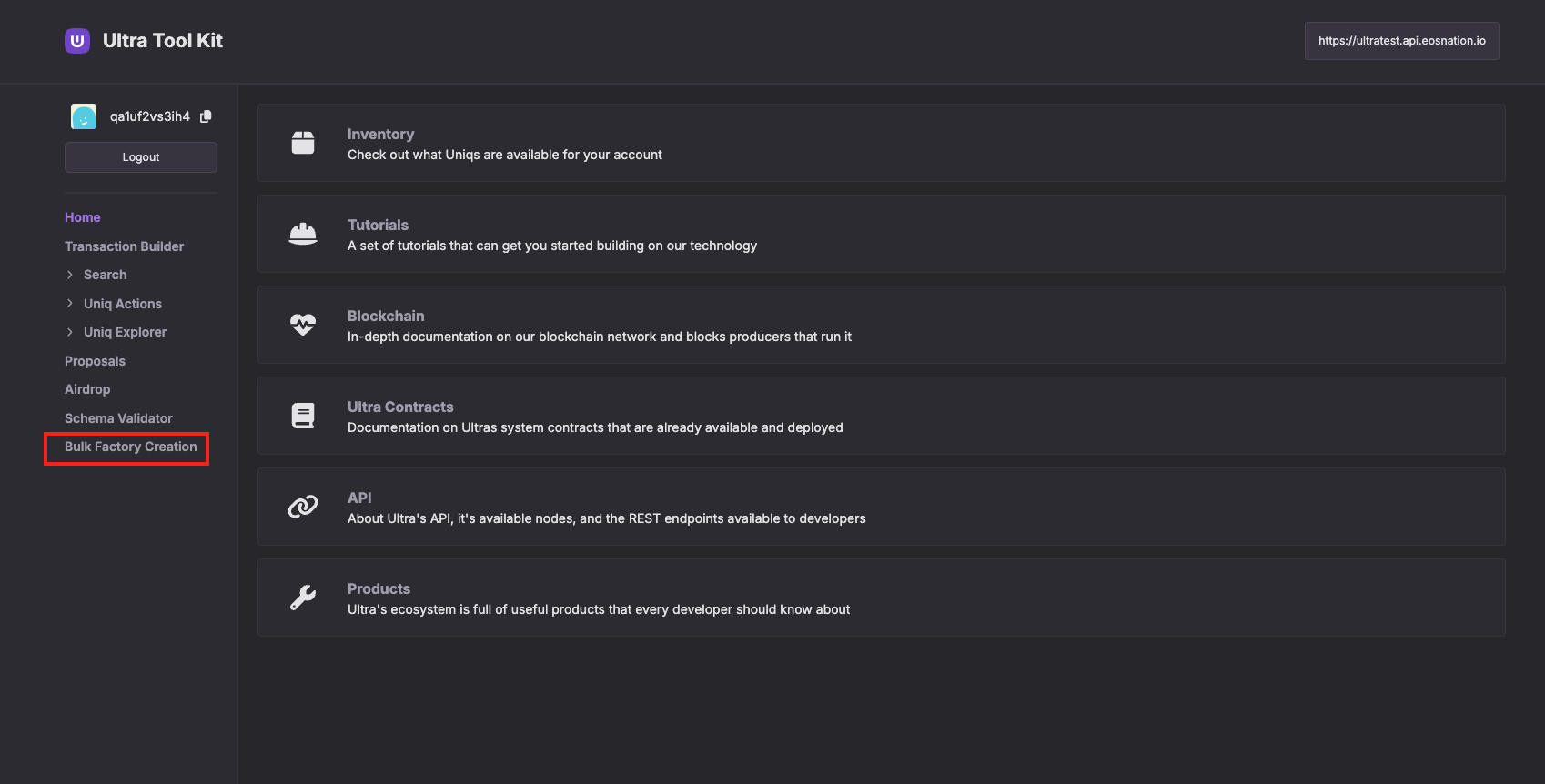Expand the Search section chevron
1545x784 pixels.
70,275
